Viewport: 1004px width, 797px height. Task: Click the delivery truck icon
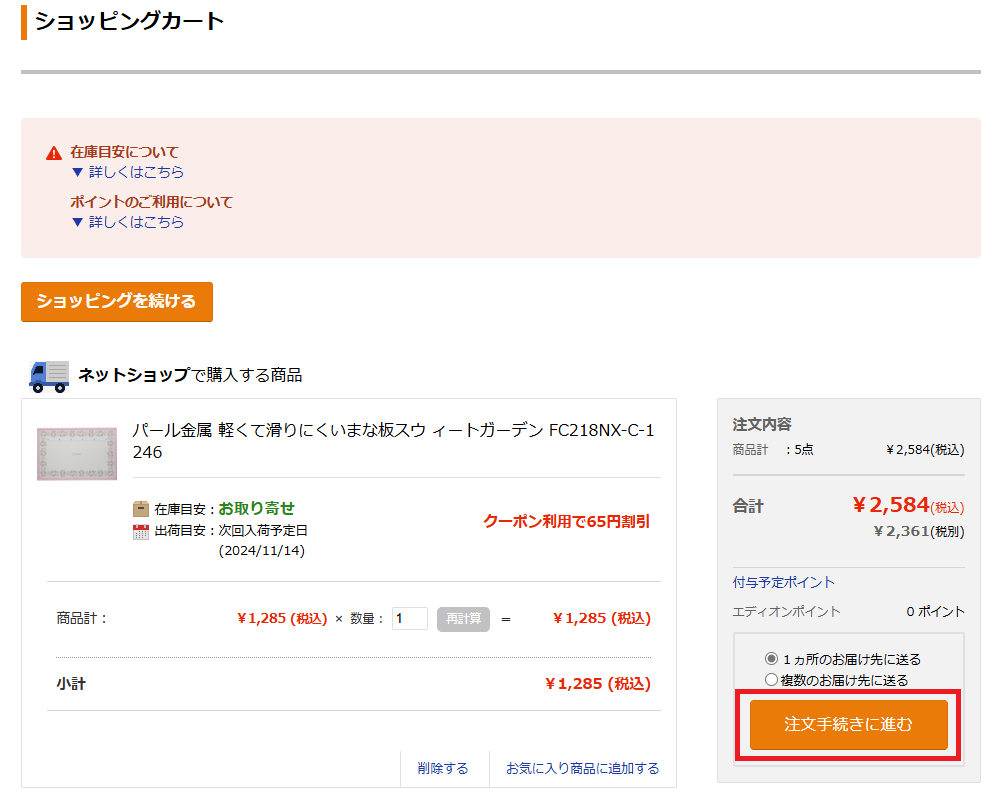[49, 375]
